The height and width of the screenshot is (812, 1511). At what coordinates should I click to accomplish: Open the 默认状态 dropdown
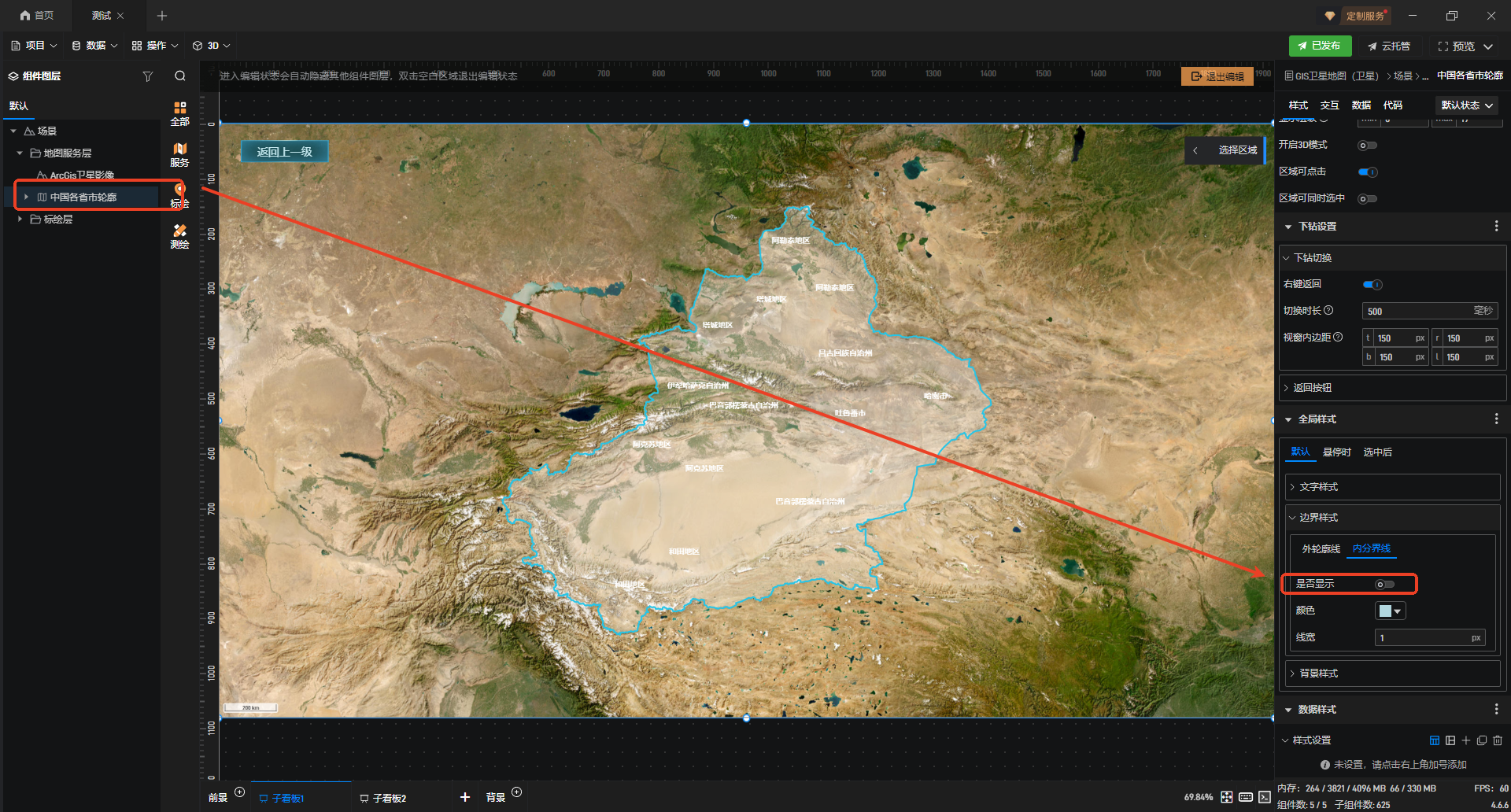click(1467, 105)
